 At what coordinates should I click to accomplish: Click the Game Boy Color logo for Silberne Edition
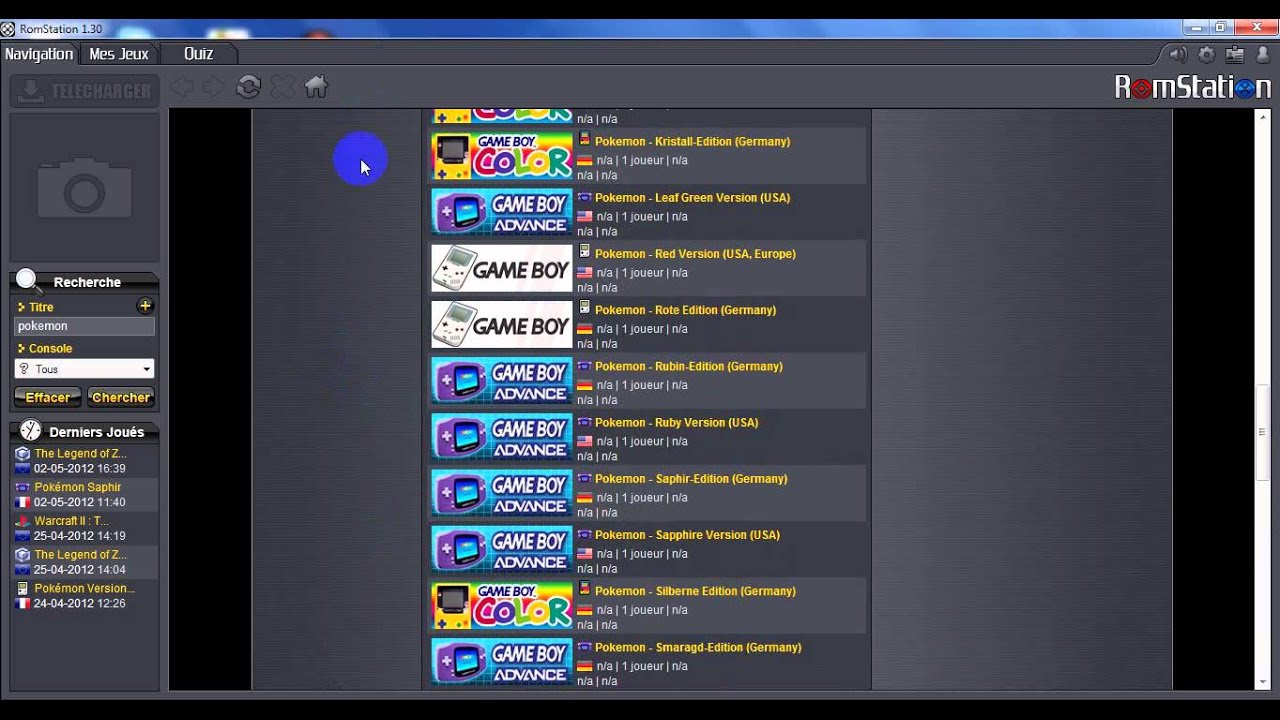[502, 605]
